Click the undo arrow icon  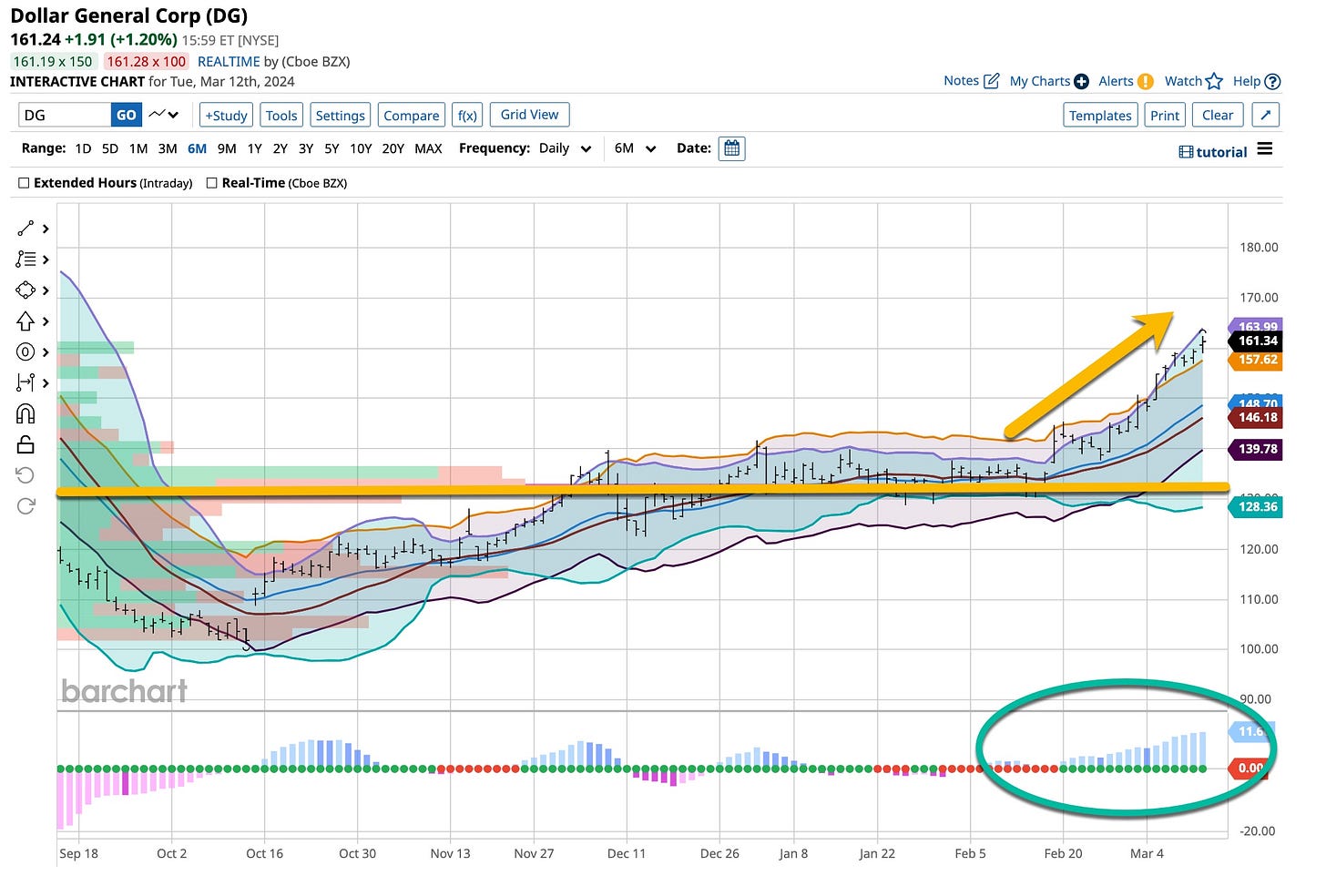pyautogui.click(x=25, y=475)
